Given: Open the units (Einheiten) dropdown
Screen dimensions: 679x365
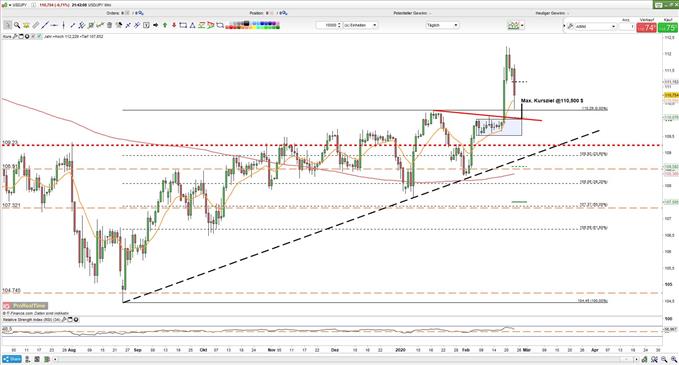Looking at the screenshot, I should pyautogui.click(x=360, y=25).
